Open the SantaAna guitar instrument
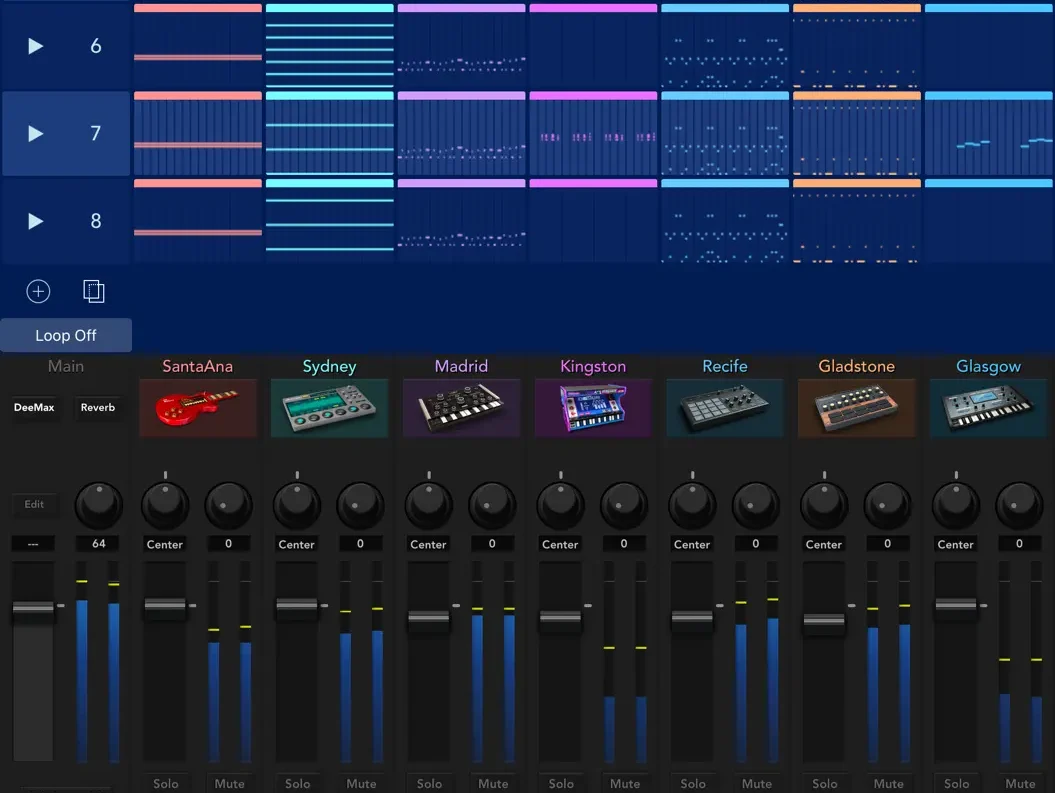The width and height of the screenshot is (1055, 793). [x=198, y=408]
